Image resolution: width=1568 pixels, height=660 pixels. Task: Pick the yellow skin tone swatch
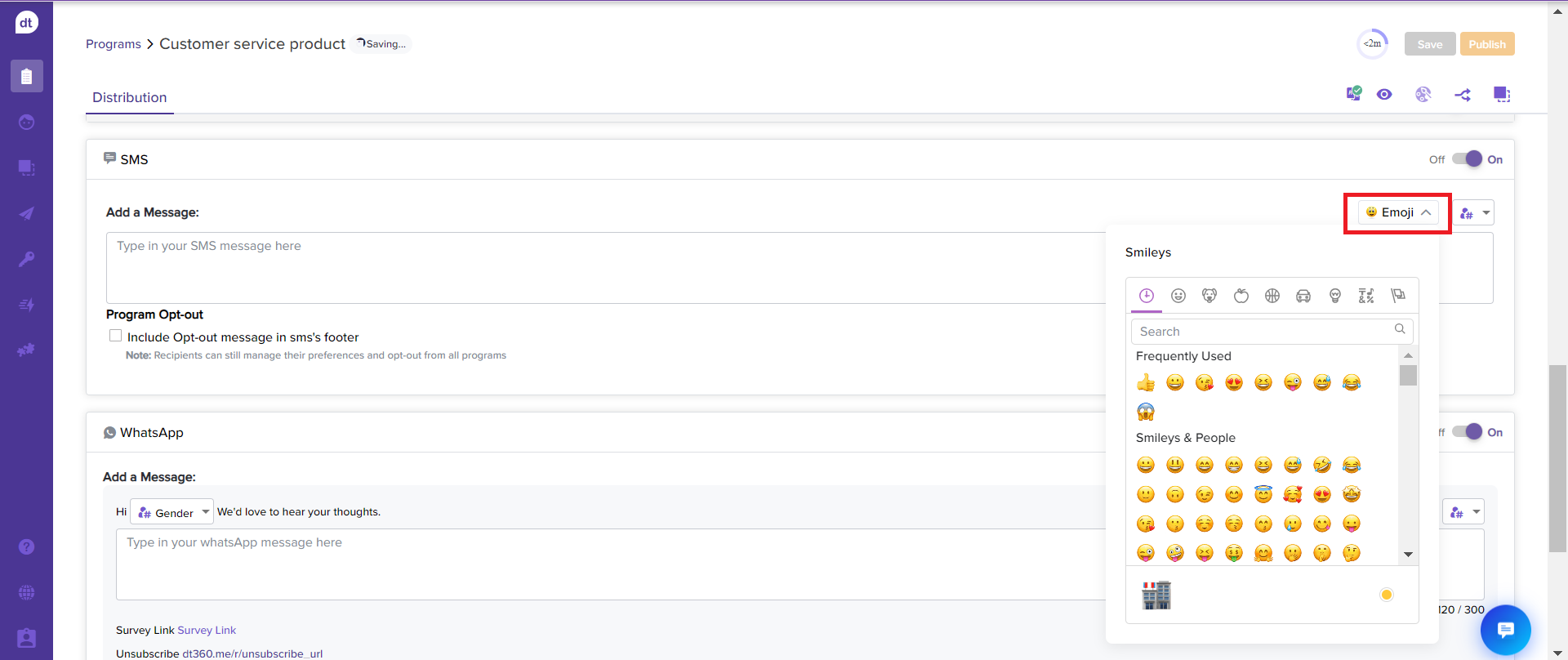point(1386,595)
